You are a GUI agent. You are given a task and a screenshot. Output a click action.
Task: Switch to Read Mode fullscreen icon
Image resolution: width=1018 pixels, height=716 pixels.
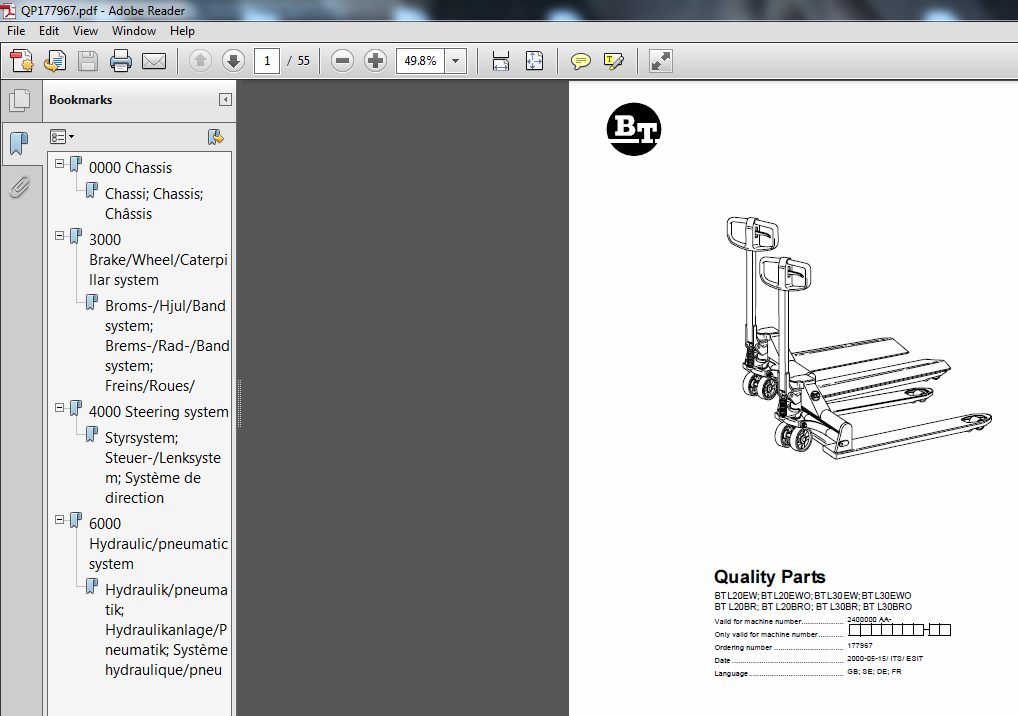click(x=661, y=61)
